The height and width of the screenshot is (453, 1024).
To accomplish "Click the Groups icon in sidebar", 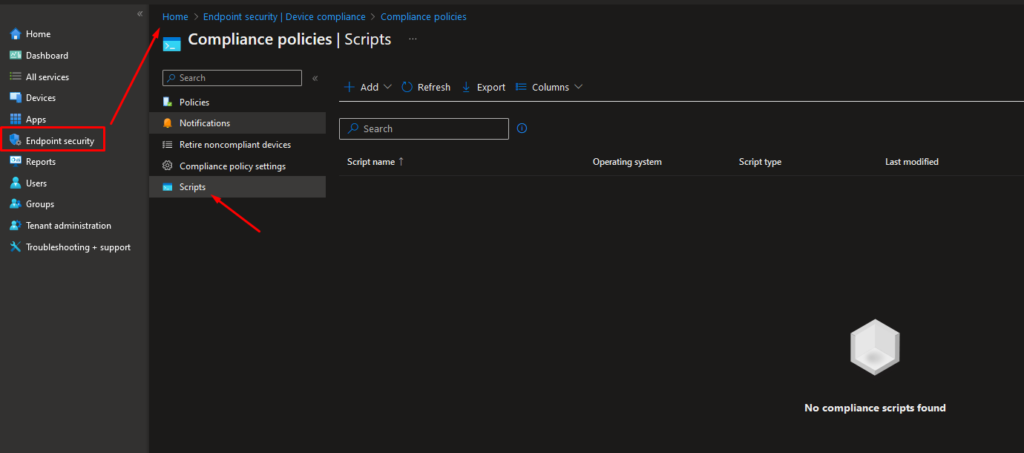I will 16,204.
